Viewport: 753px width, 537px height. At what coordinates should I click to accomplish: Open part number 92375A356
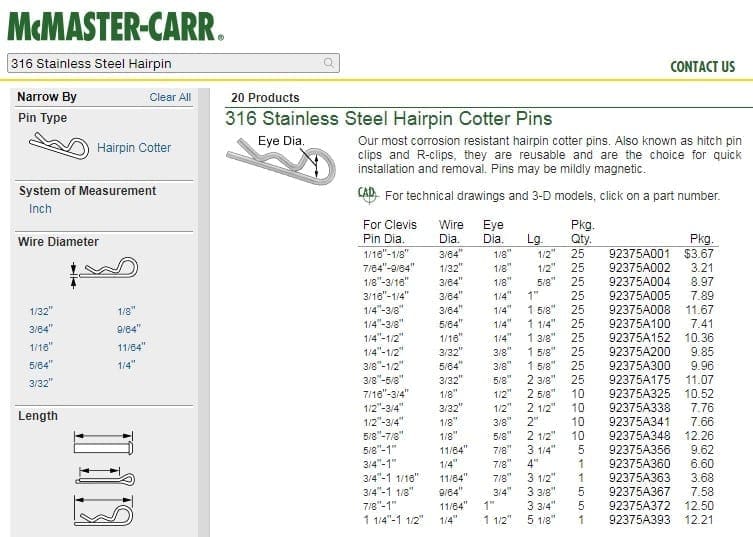coord(639,449)
